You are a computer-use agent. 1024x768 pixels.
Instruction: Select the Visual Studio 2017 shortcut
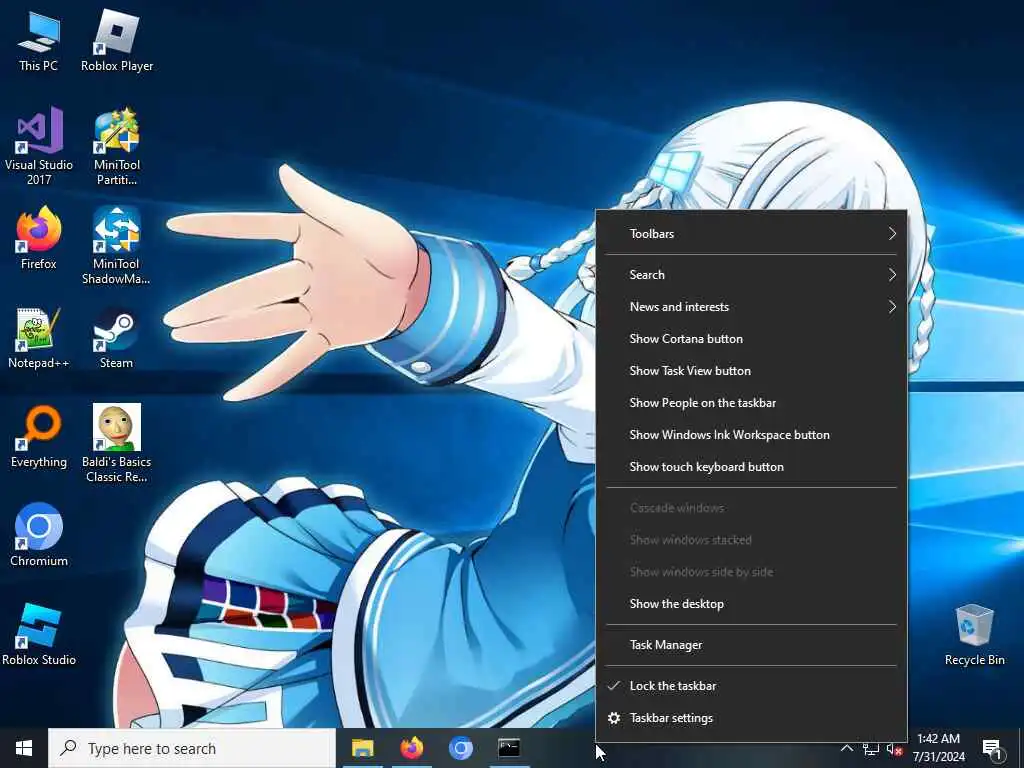click(x=39, y=146)
